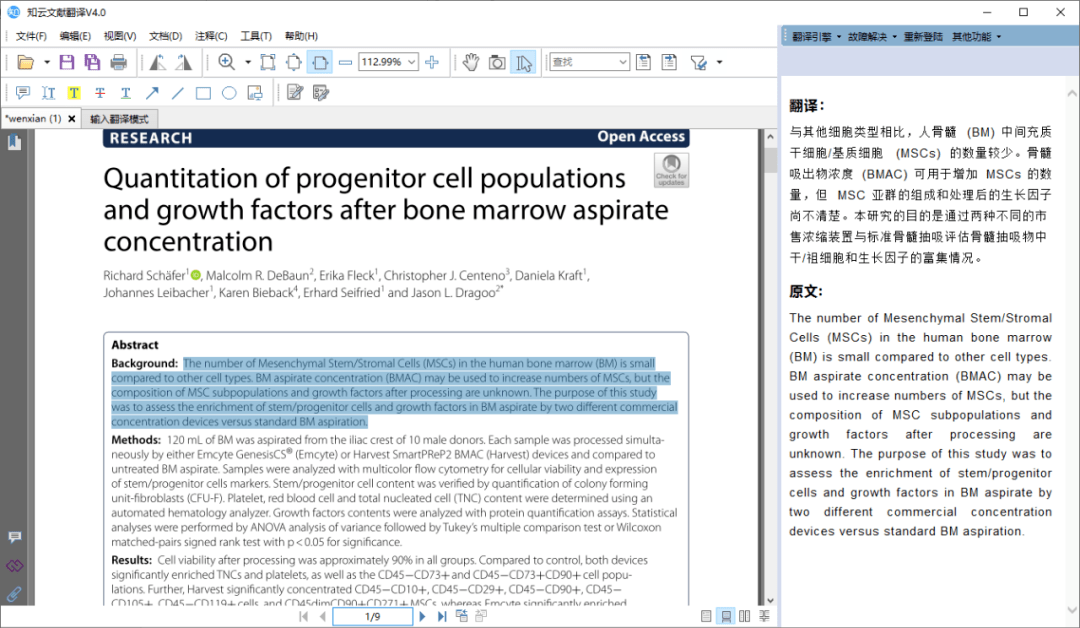
Task: Click the zoom in plus icon
Action: 432,62
